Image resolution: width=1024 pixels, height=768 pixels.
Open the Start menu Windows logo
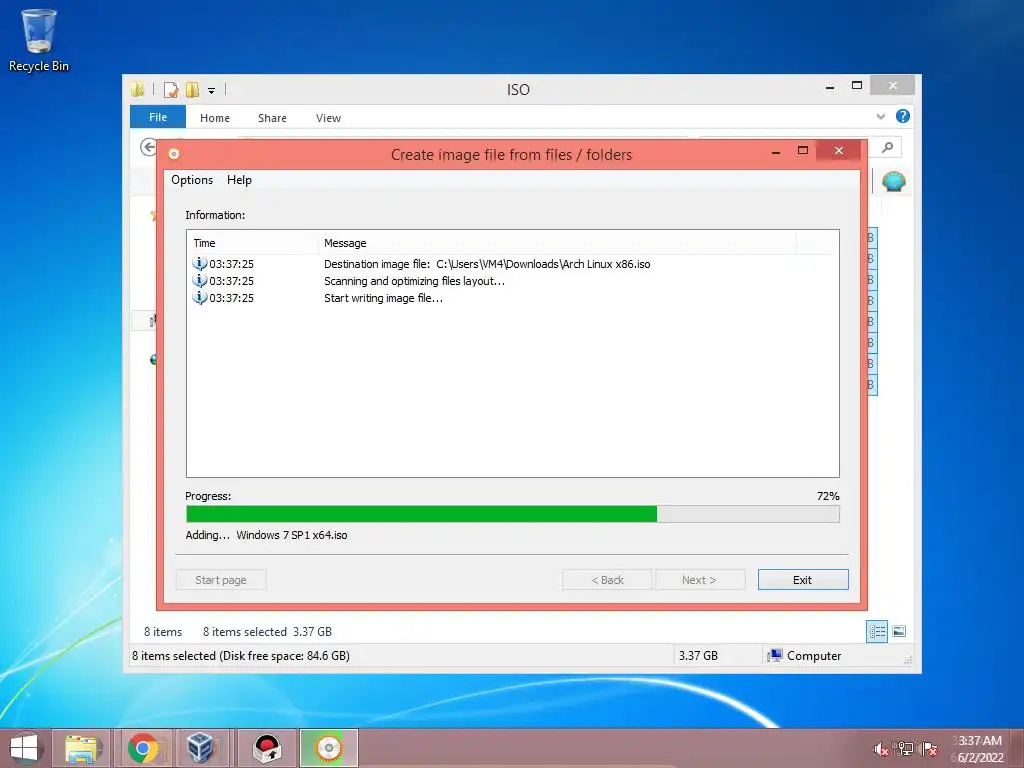(x=24, y=748)
